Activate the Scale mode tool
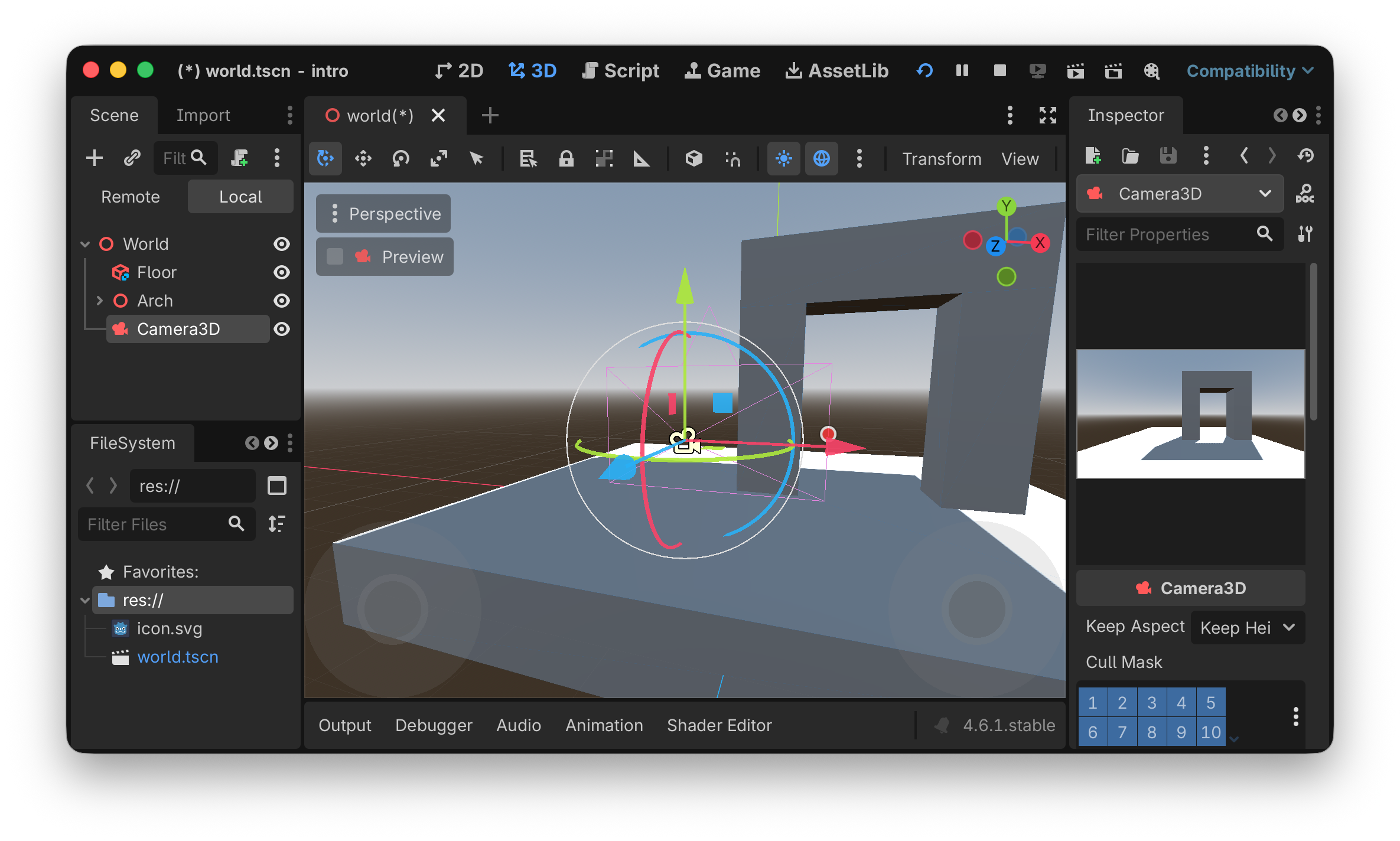Viewport: 1400px width, 841px height. point(438,158)
